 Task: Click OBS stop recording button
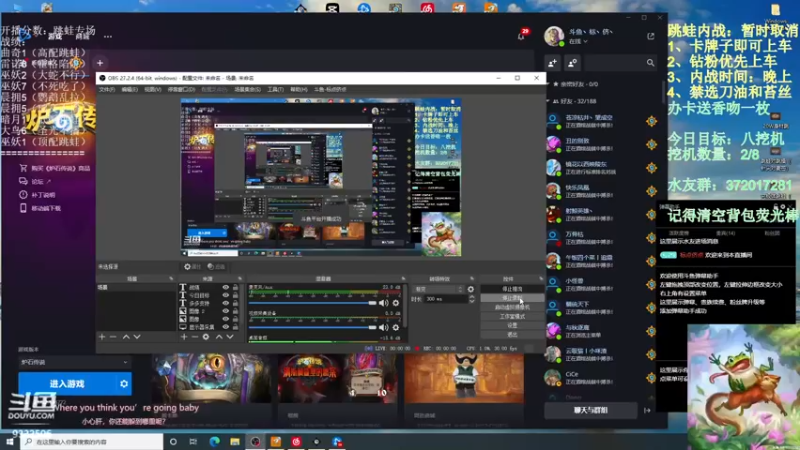point(512,298)
